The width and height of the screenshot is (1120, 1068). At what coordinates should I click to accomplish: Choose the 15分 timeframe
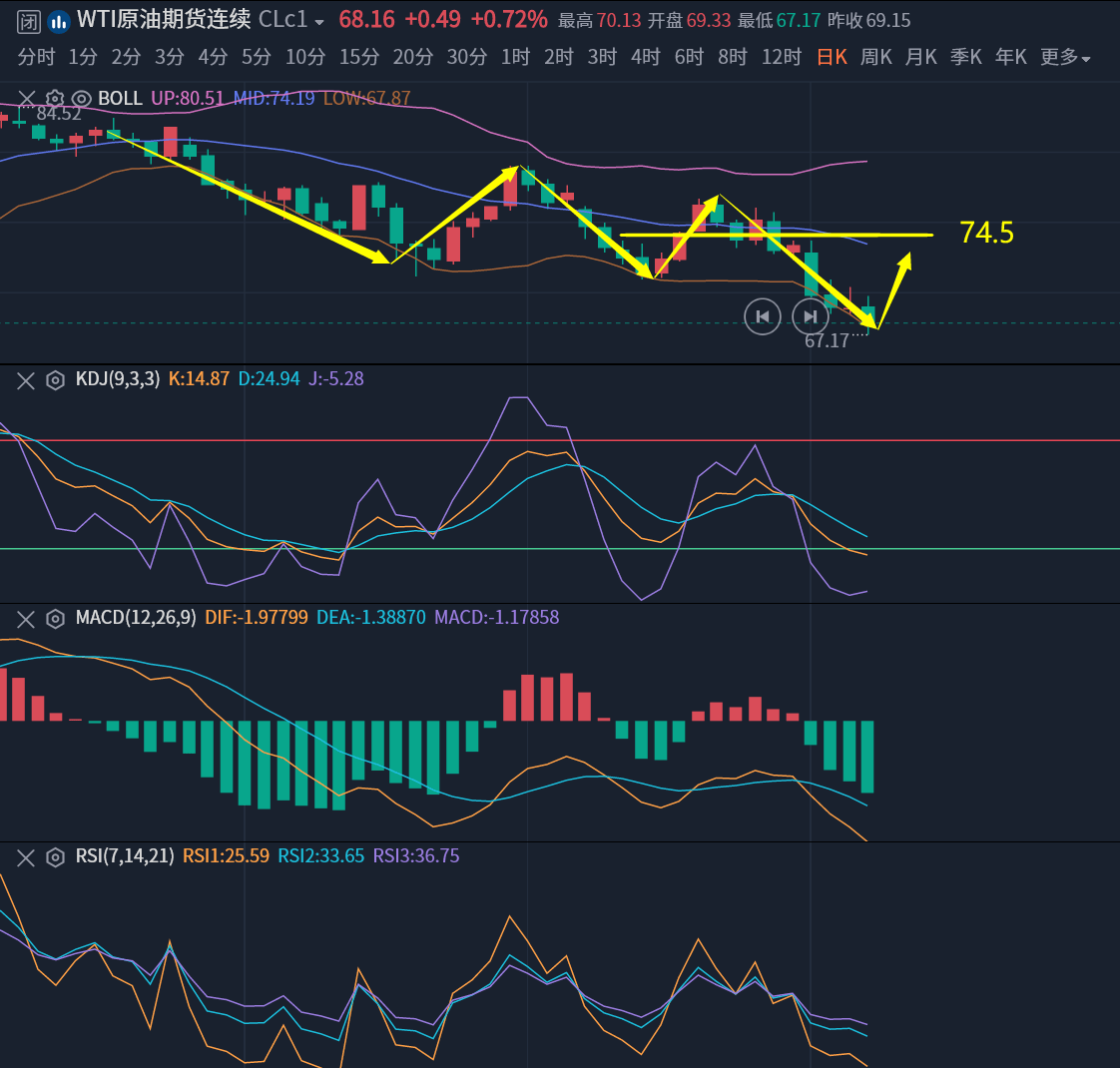pos(358,57)
